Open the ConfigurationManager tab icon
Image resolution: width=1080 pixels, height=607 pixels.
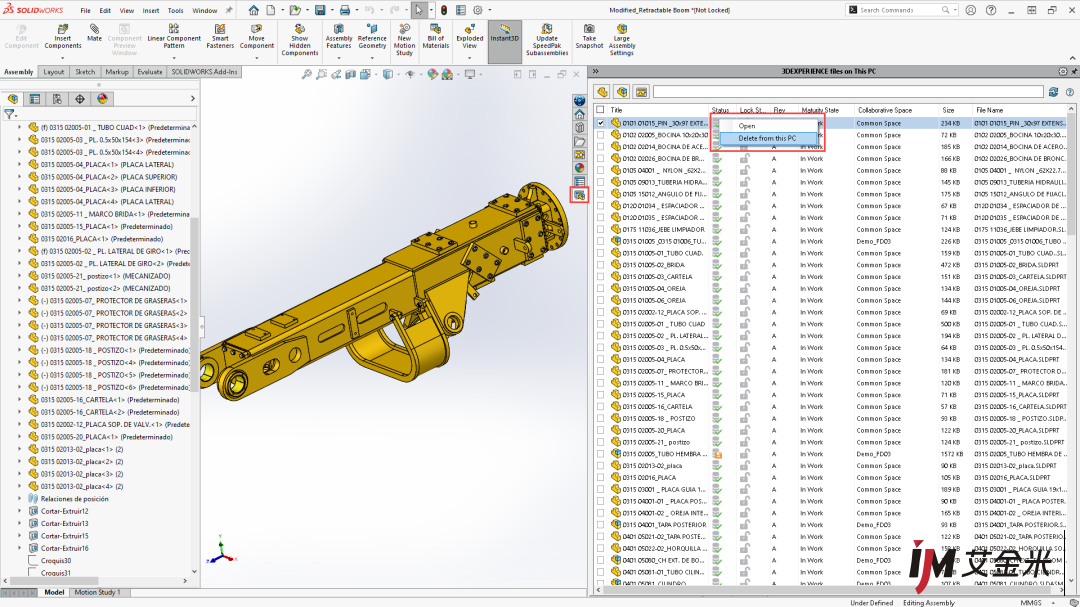[57, 99]
